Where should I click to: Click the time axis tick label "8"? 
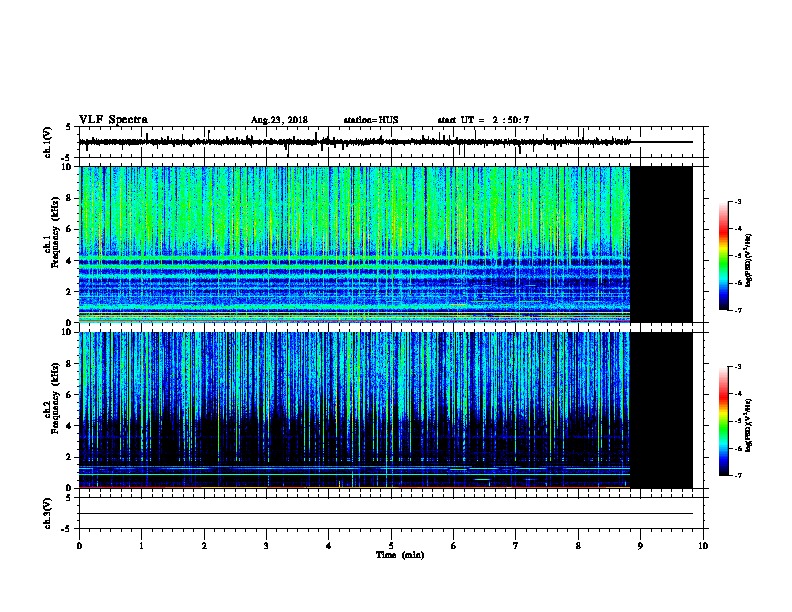578,546
